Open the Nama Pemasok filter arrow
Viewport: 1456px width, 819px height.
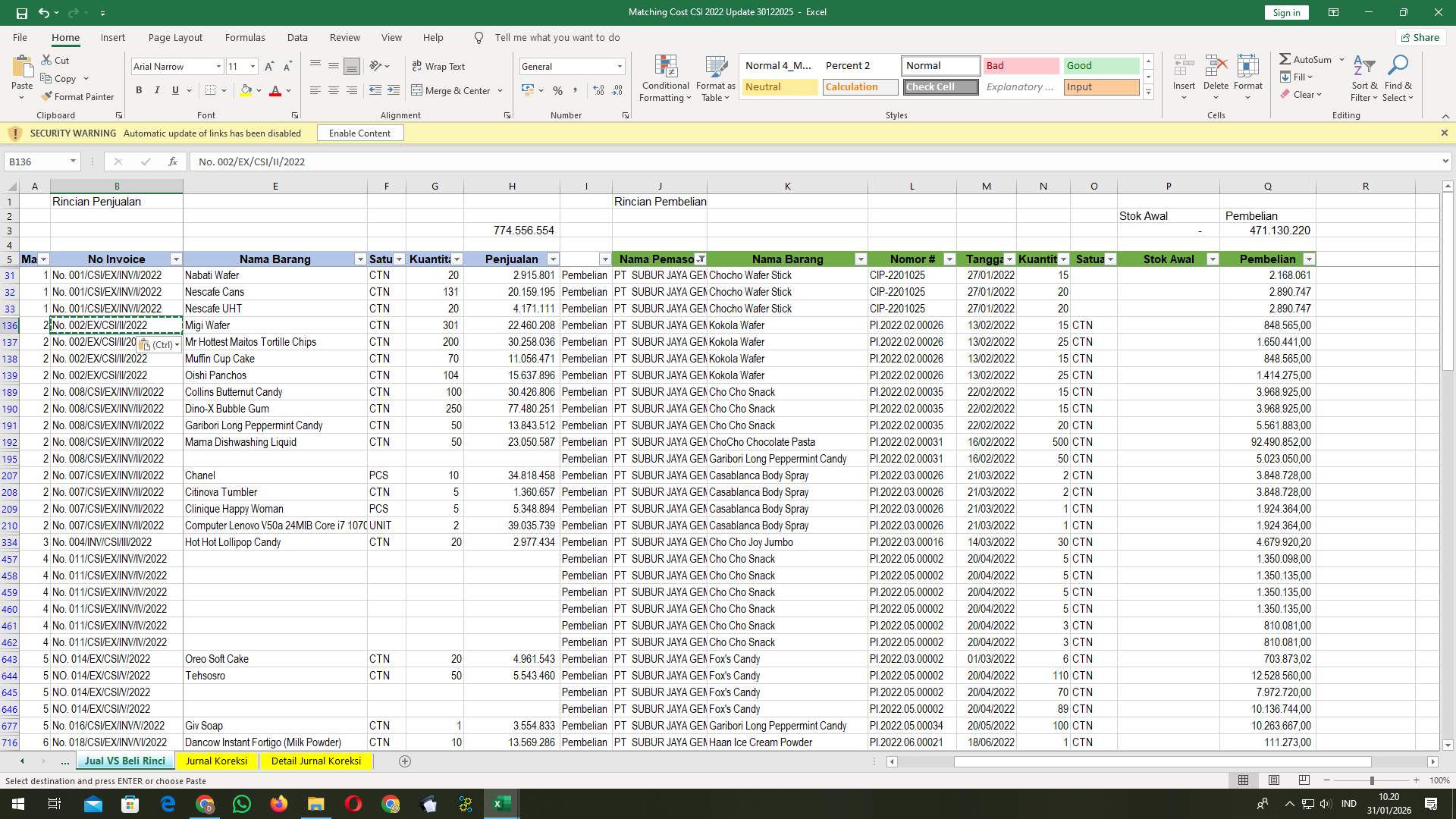click(x=701, y=259)
